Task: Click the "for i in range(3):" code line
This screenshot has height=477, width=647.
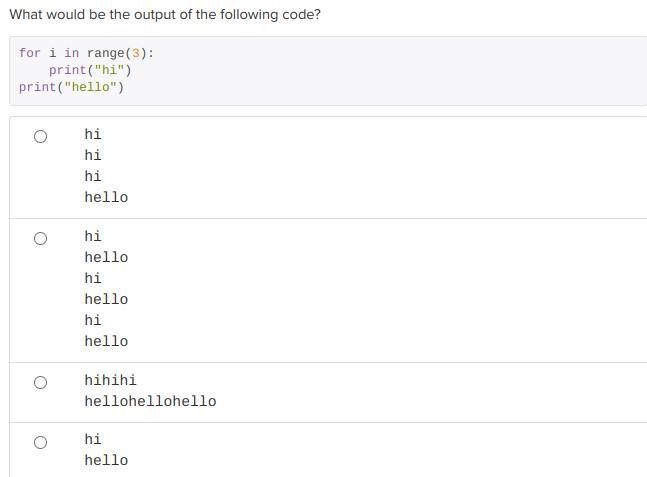Action: pyautogui.click(x=86, y=53)
